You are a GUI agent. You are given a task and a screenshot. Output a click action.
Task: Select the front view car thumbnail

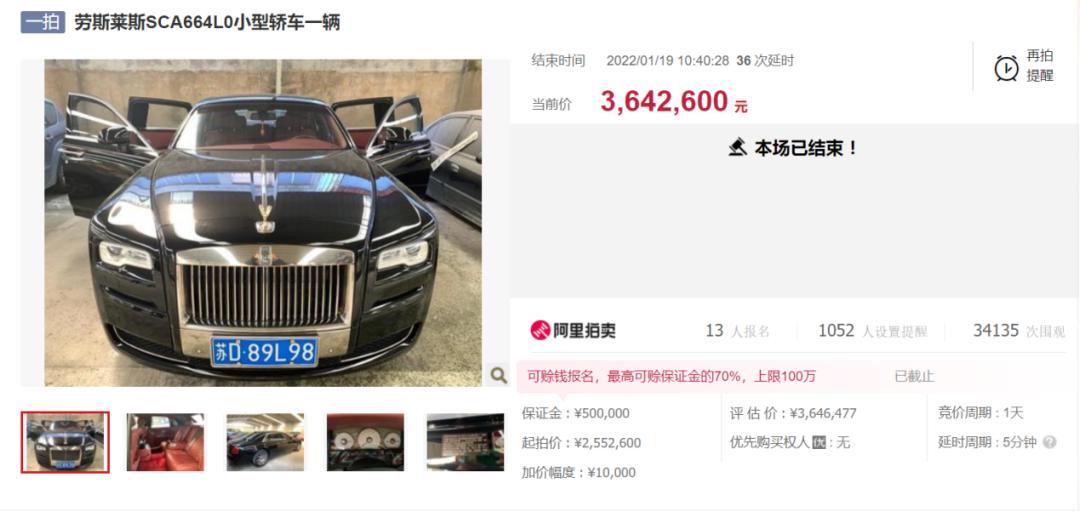(x=65, y=442)
